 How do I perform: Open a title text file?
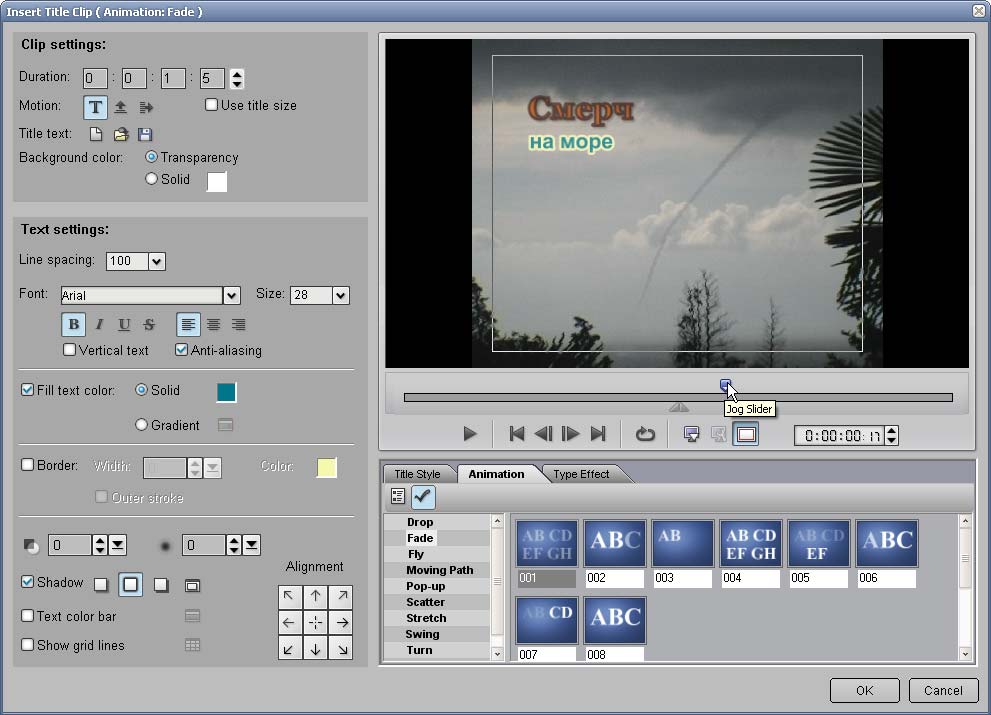[121, 134]
